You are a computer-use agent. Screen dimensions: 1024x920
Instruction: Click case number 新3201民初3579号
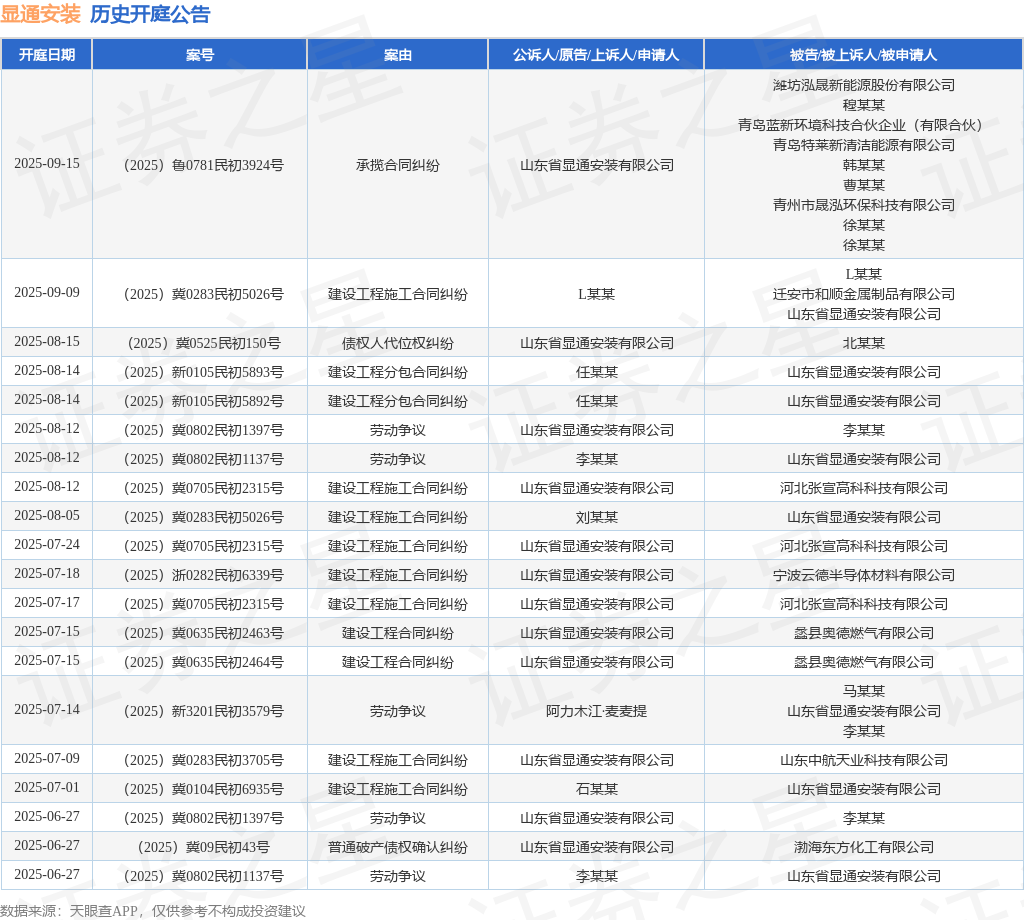pos(204,712)
